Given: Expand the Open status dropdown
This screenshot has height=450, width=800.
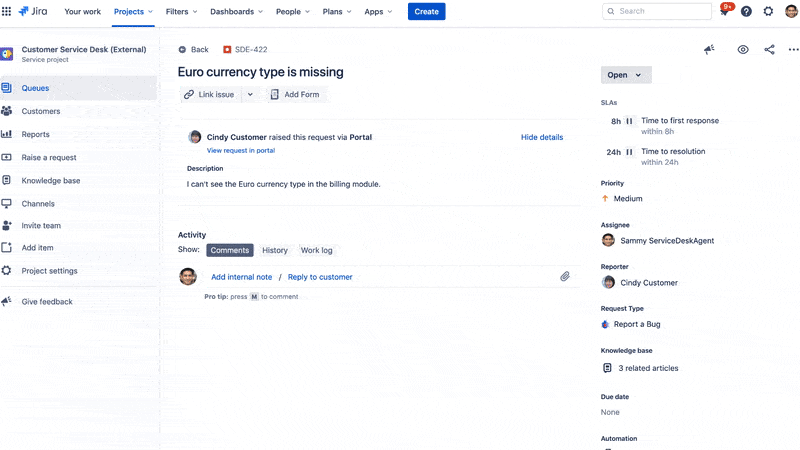Looking at the screenshot, I should pos(626,75).
